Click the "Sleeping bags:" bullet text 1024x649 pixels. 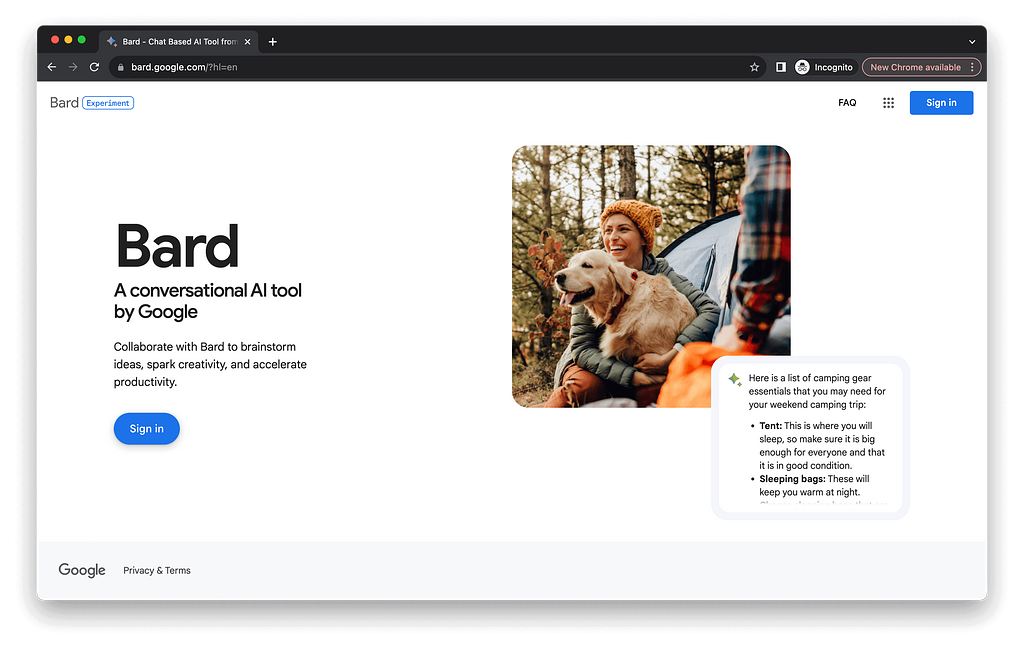[792, 479]
